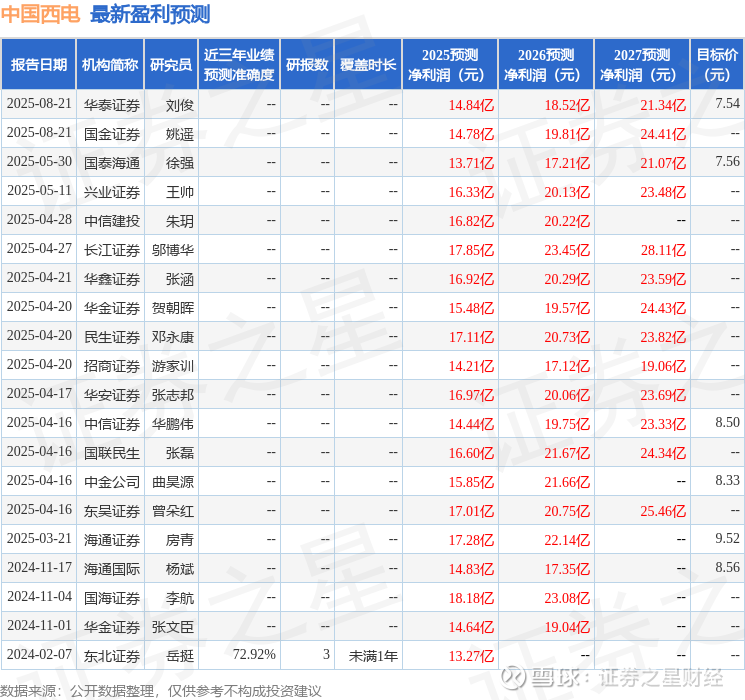Select the 中金公司 institution cell
The height and width of the screenshot is (700, 745).
pyautogui.click(x=112, y=482)
